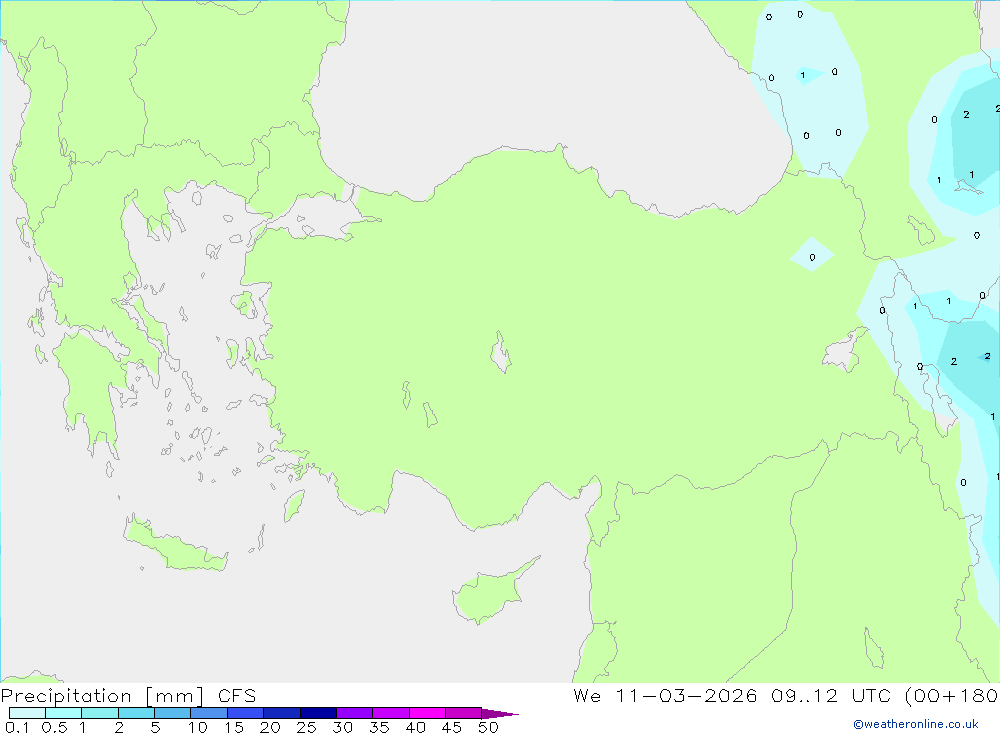Click the 1–2 mm legend color swatch
1000x733 pixels.
(100, 713)
